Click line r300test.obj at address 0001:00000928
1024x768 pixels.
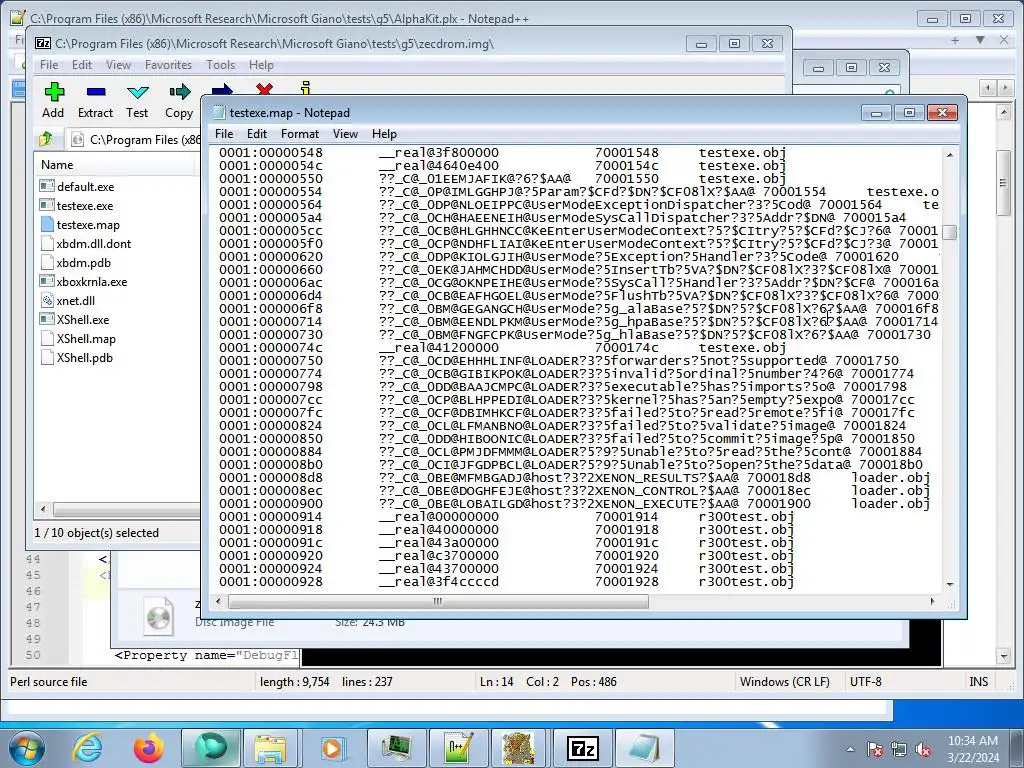(507, 582)
